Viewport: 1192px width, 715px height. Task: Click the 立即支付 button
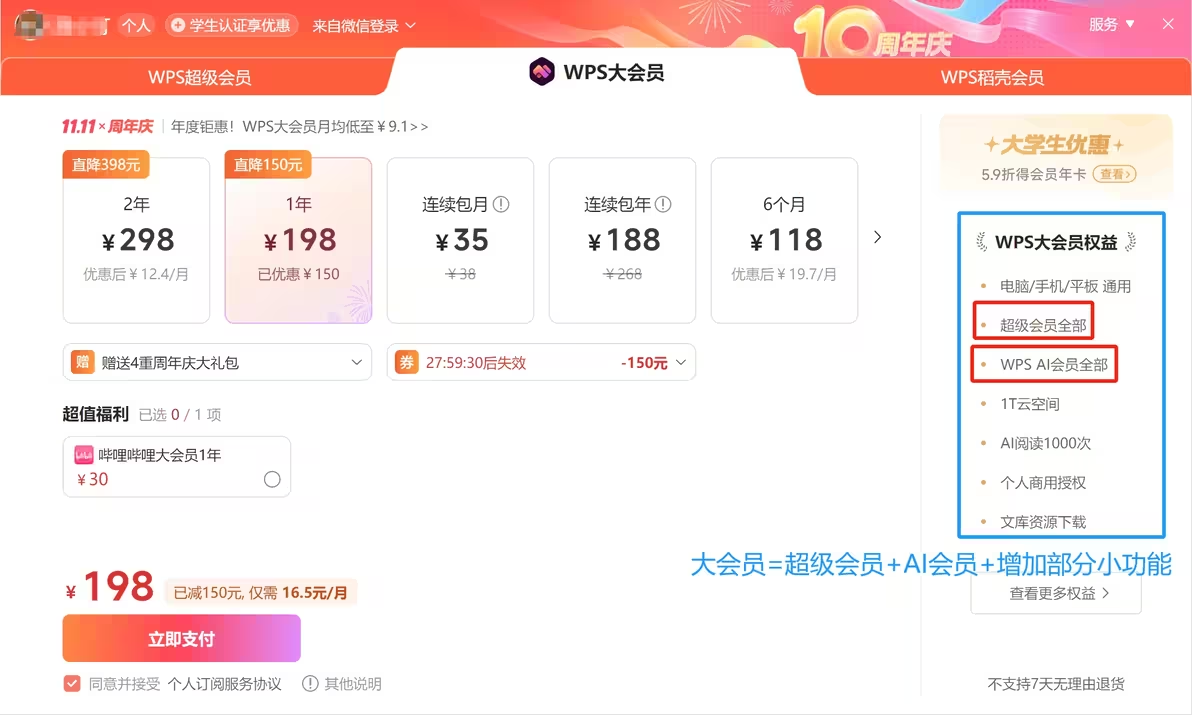tap(182, 638)
